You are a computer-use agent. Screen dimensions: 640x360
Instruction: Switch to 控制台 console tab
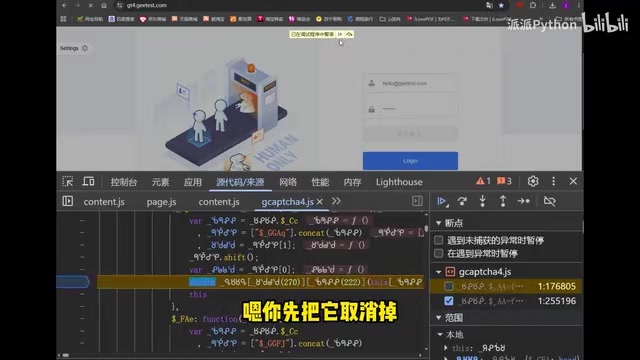(x=124, y=182)
